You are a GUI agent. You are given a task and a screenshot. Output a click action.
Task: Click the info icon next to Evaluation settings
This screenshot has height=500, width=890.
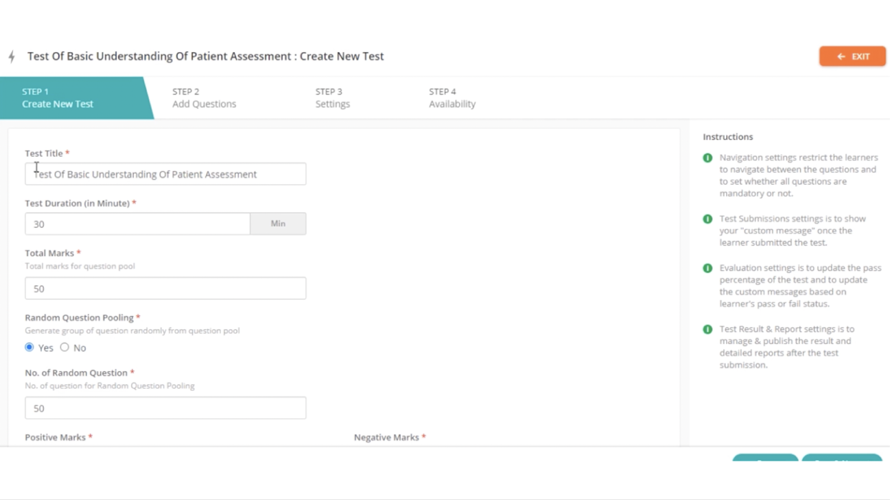click(707, 268)
